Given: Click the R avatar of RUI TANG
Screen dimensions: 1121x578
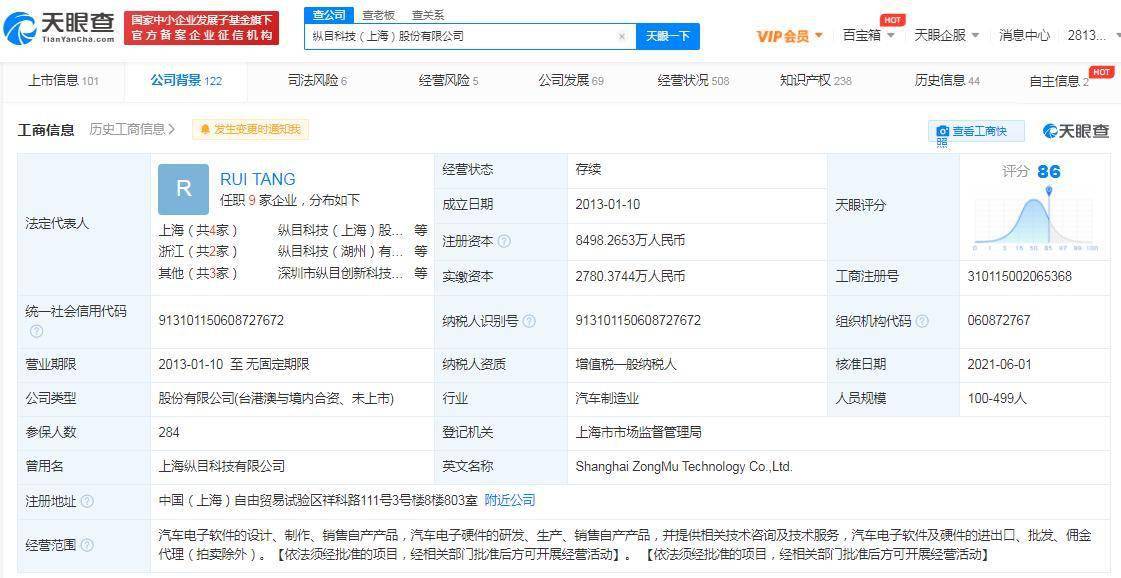Looking at the screenshot, I should click(184, 189).
